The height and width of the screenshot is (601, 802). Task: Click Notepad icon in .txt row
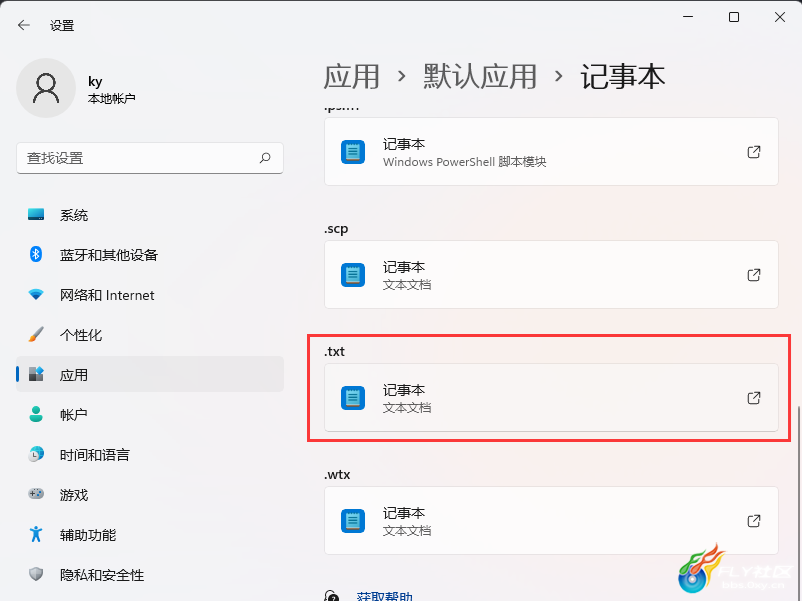coord(353,398)
